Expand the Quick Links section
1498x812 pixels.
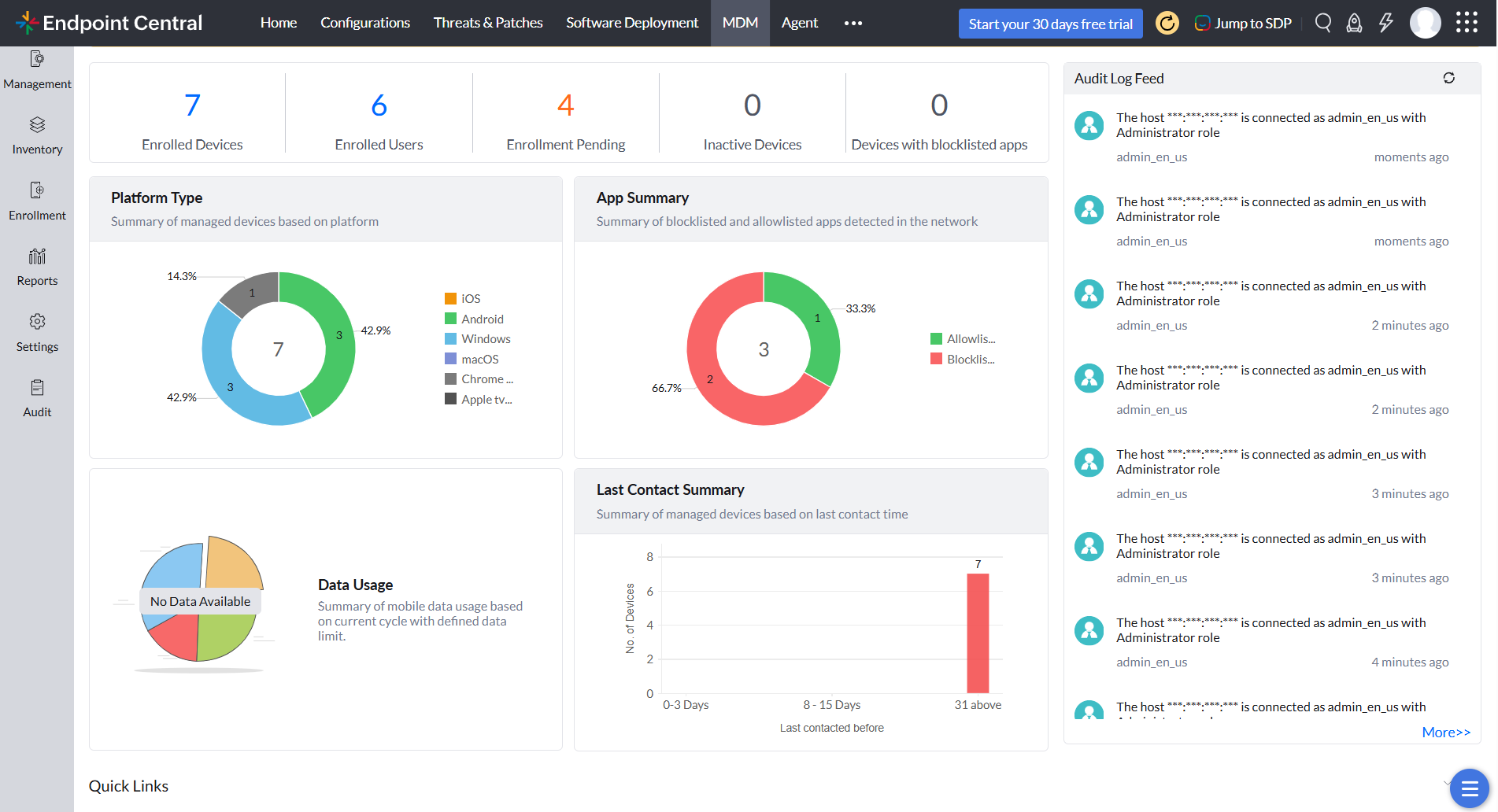click(1447, 784)
